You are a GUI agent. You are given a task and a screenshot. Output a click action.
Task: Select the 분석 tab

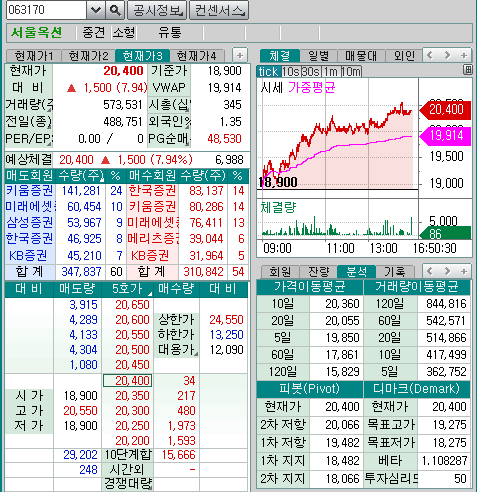(356, 272)
